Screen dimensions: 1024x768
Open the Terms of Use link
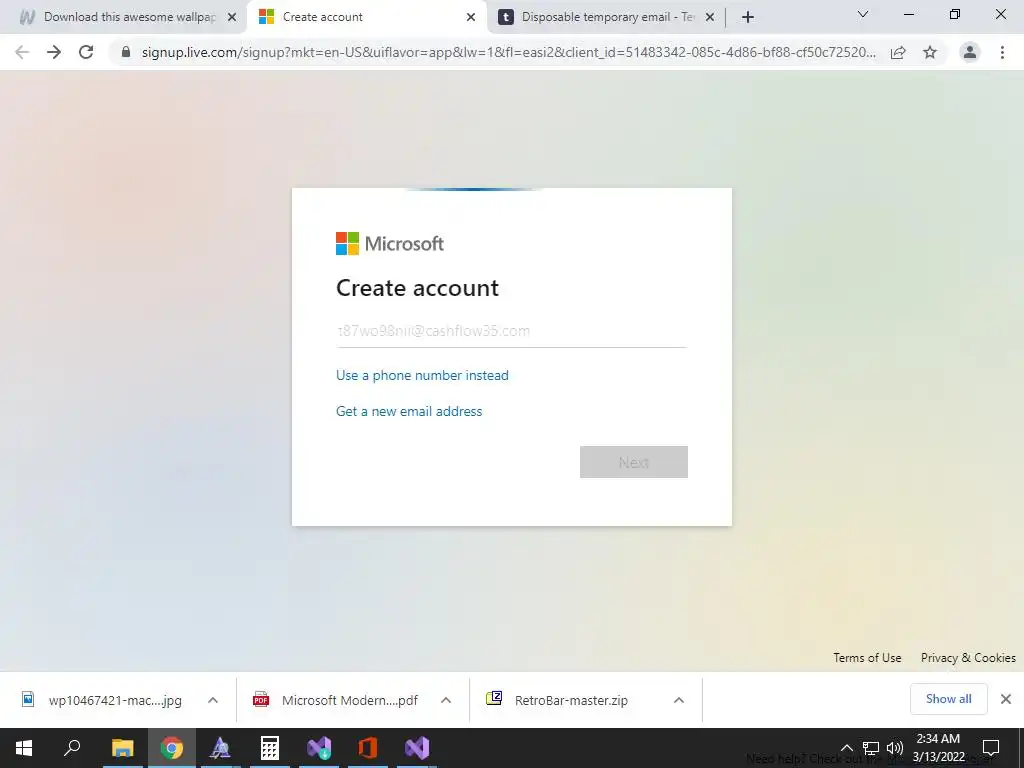click(x=867, y=658)
